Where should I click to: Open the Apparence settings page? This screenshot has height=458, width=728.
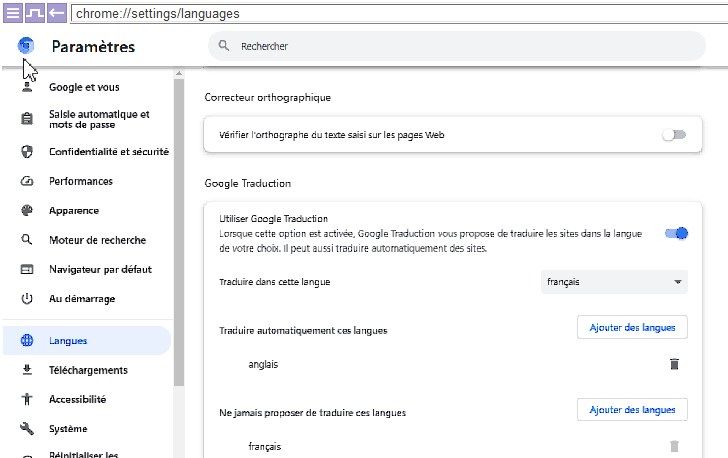tap(74, 210)
